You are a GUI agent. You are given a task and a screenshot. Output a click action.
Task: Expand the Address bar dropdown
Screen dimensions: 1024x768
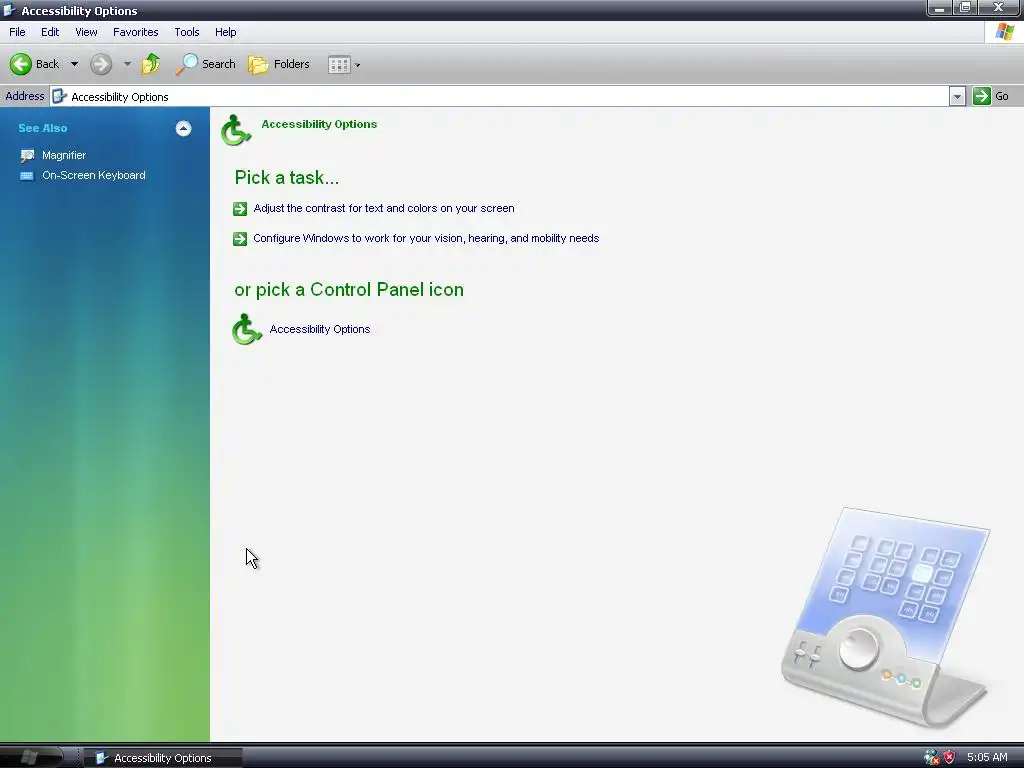click(x=957, y=97)
